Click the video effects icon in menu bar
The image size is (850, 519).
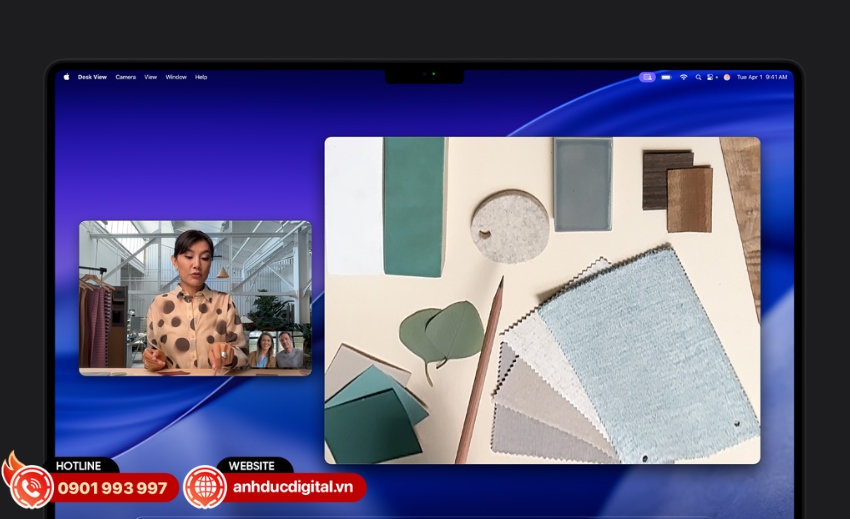[x=648, y=77]
